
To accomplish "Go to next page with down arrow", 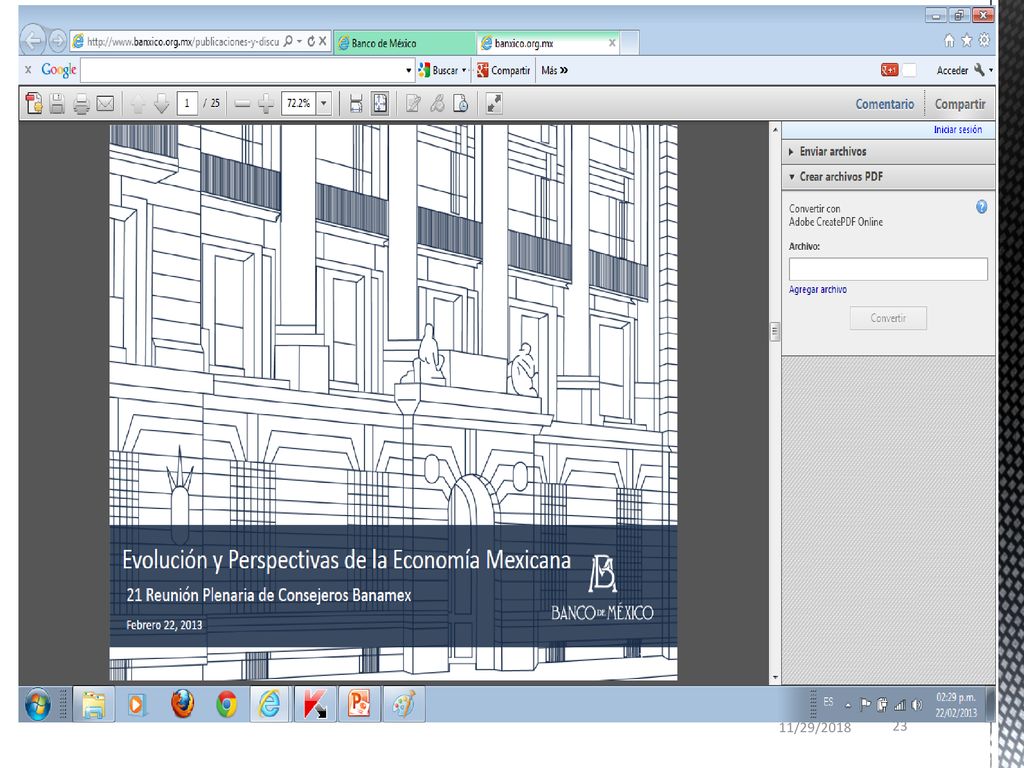I will 161,103.
